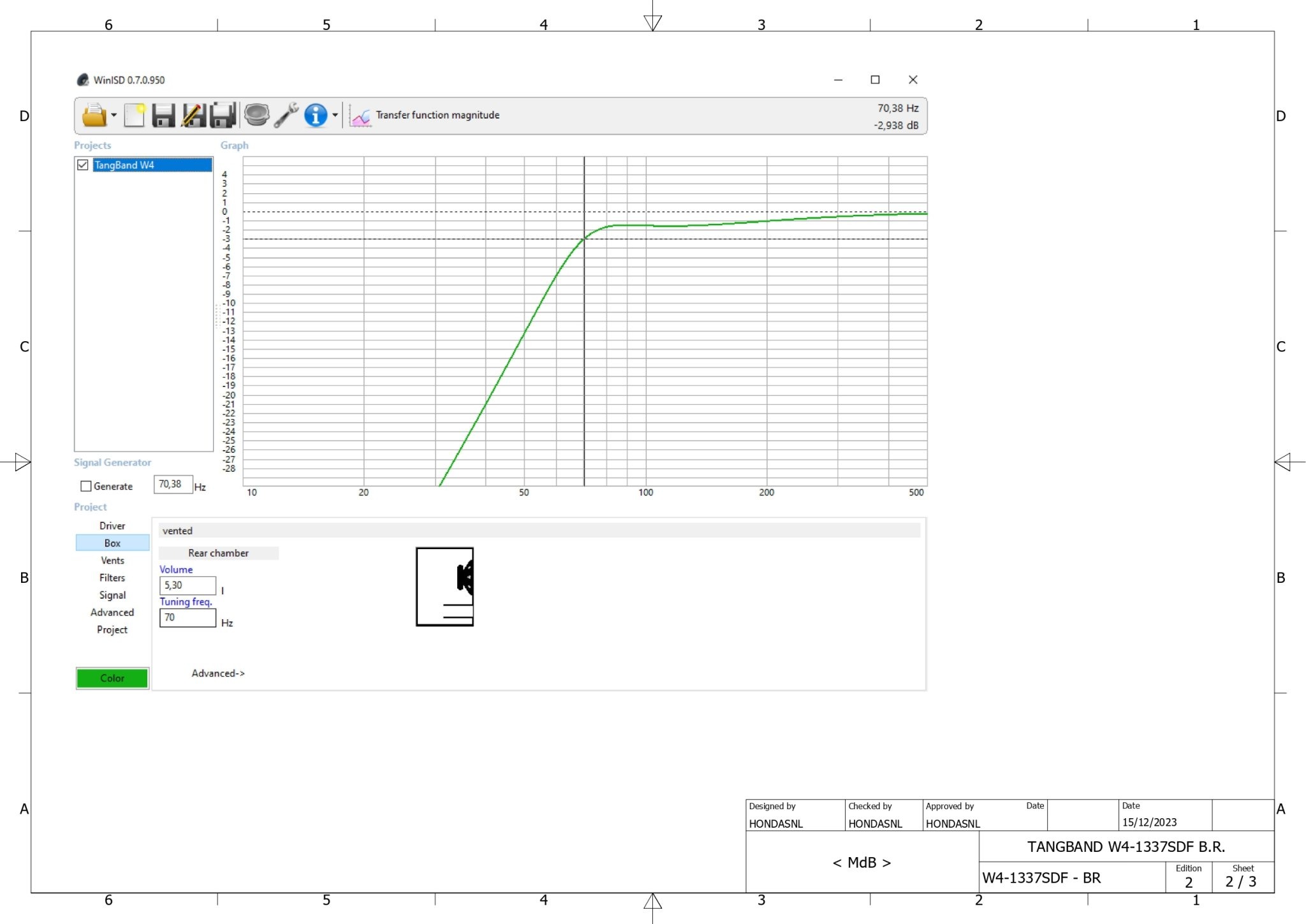Switch to the Project tab
1306x924 pixels.
pos(112,629)
